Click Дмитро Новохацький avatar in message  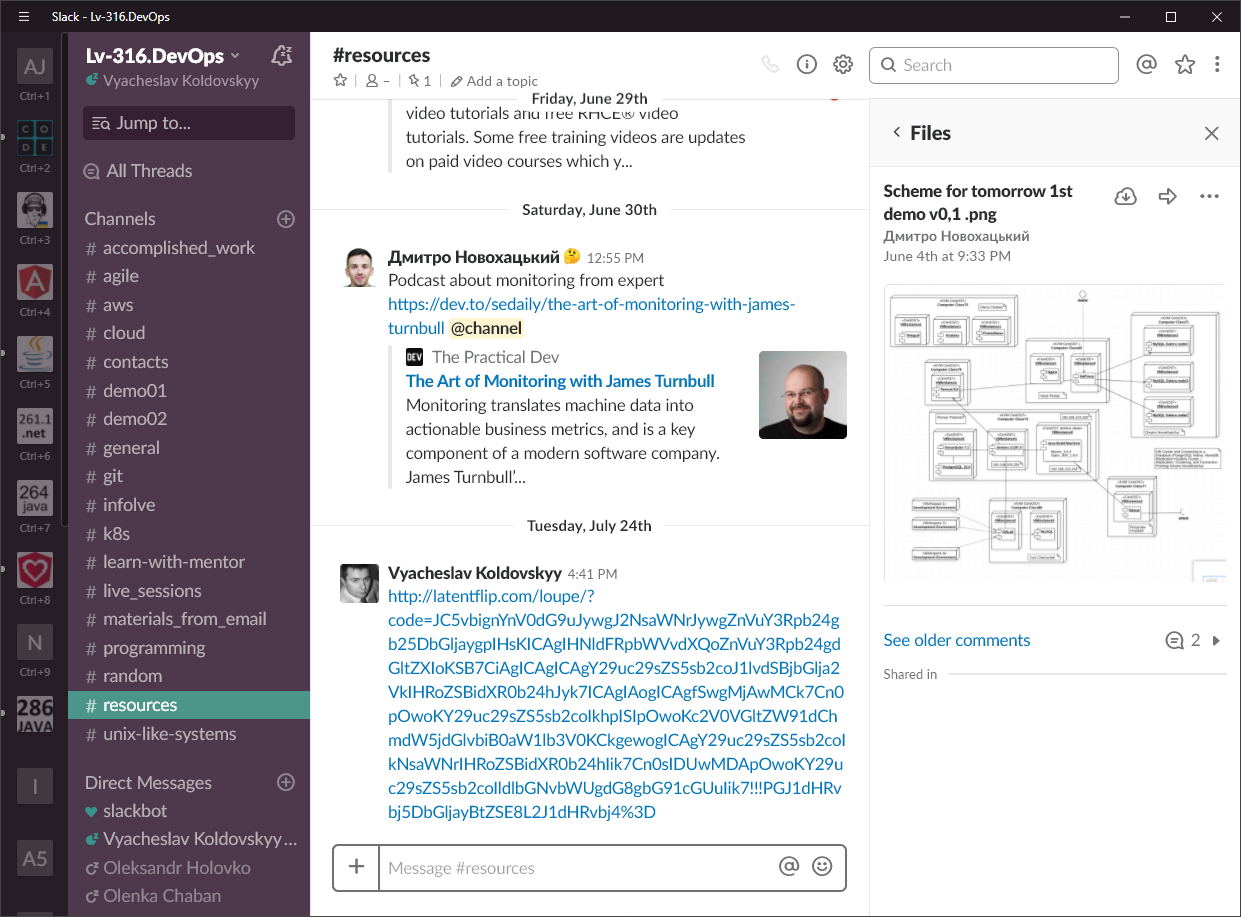click(x=360, y=267)
